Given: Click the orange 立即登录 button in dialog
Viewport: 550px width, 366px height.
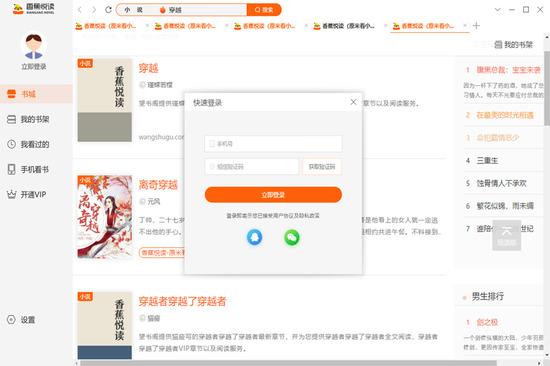Looking at the screenshot, I should click(x=273, y=195).
